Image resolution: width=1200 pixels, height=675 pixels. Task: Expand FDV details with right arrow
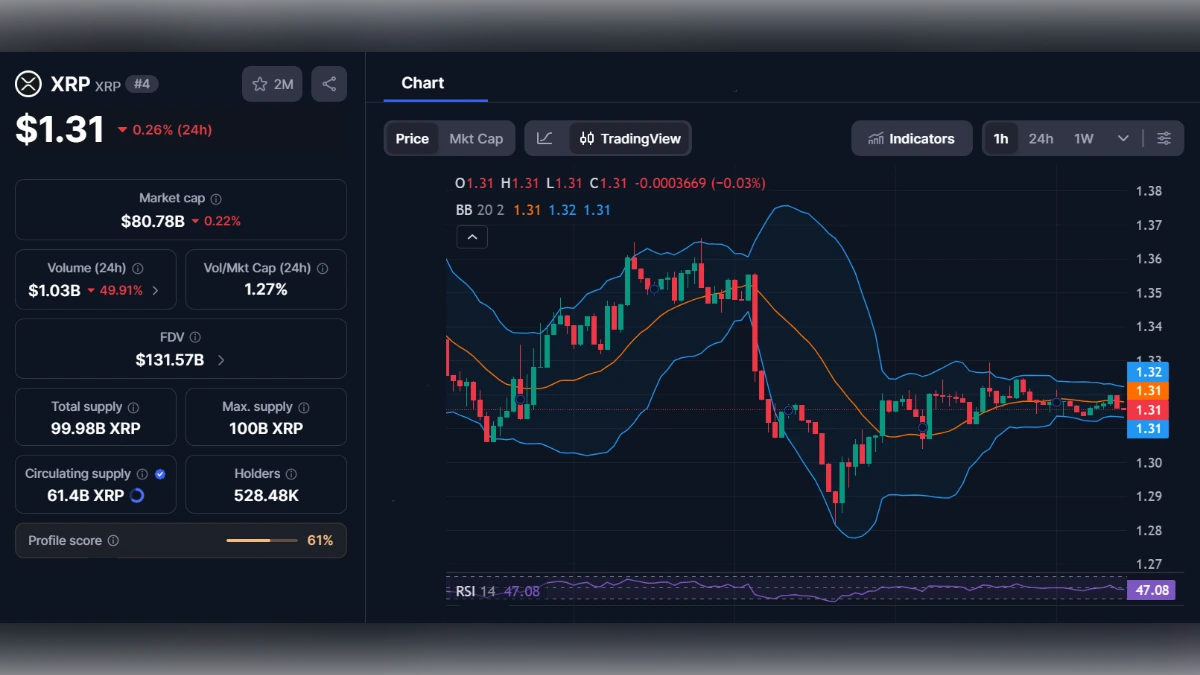[222, 360]
